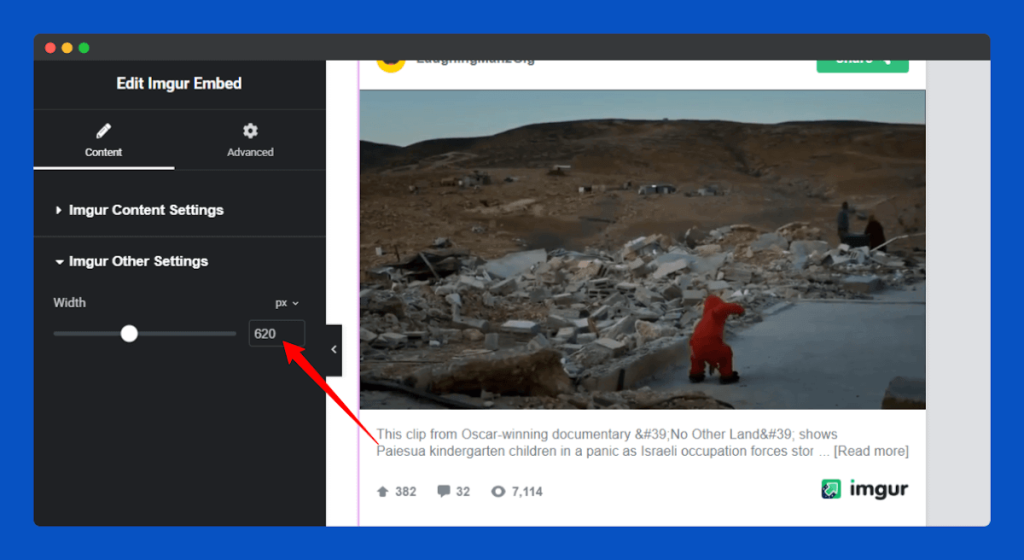Click the views eye icon
Image resolution: width=1024 pixels, height=560 pixels.
tap(498, 491)
